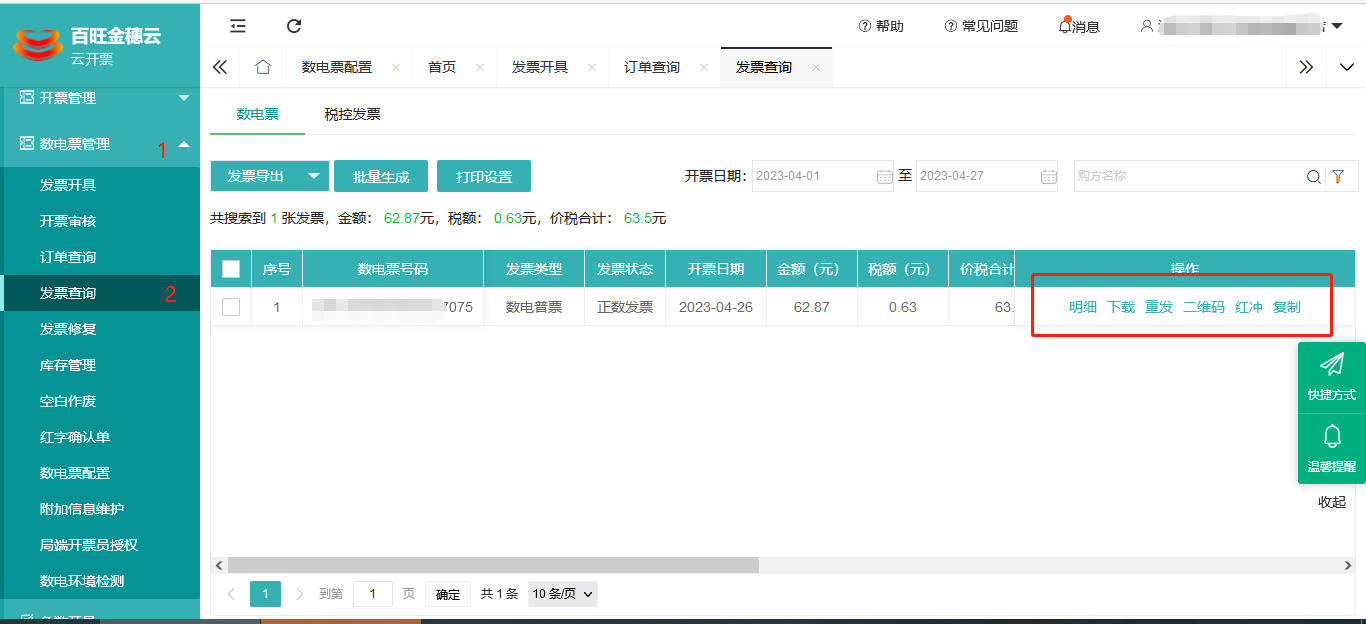Expand the 发票导出 dropdown arrow
1366x624 pixels.
click(314, 176)
